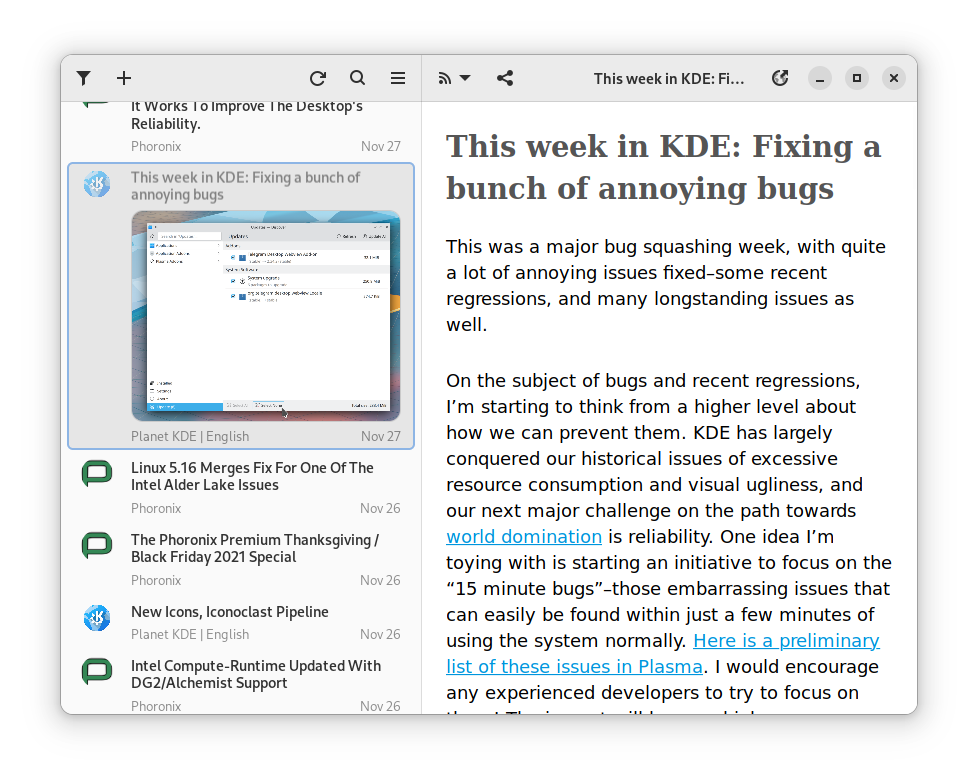This screenshot has height=781, width=978.
Task: Expand the RSS view mode dropdown
Action: pos(455,78)
